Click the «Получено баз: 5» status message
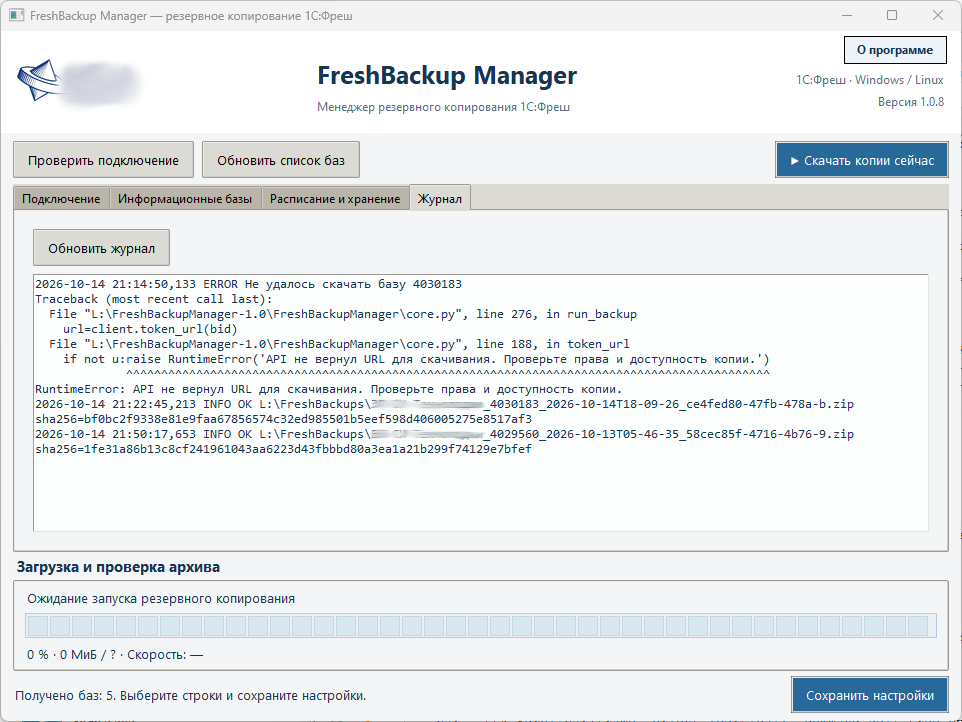Image resolution: width=962 pixels, height=722 pixels. pos(190,696)
